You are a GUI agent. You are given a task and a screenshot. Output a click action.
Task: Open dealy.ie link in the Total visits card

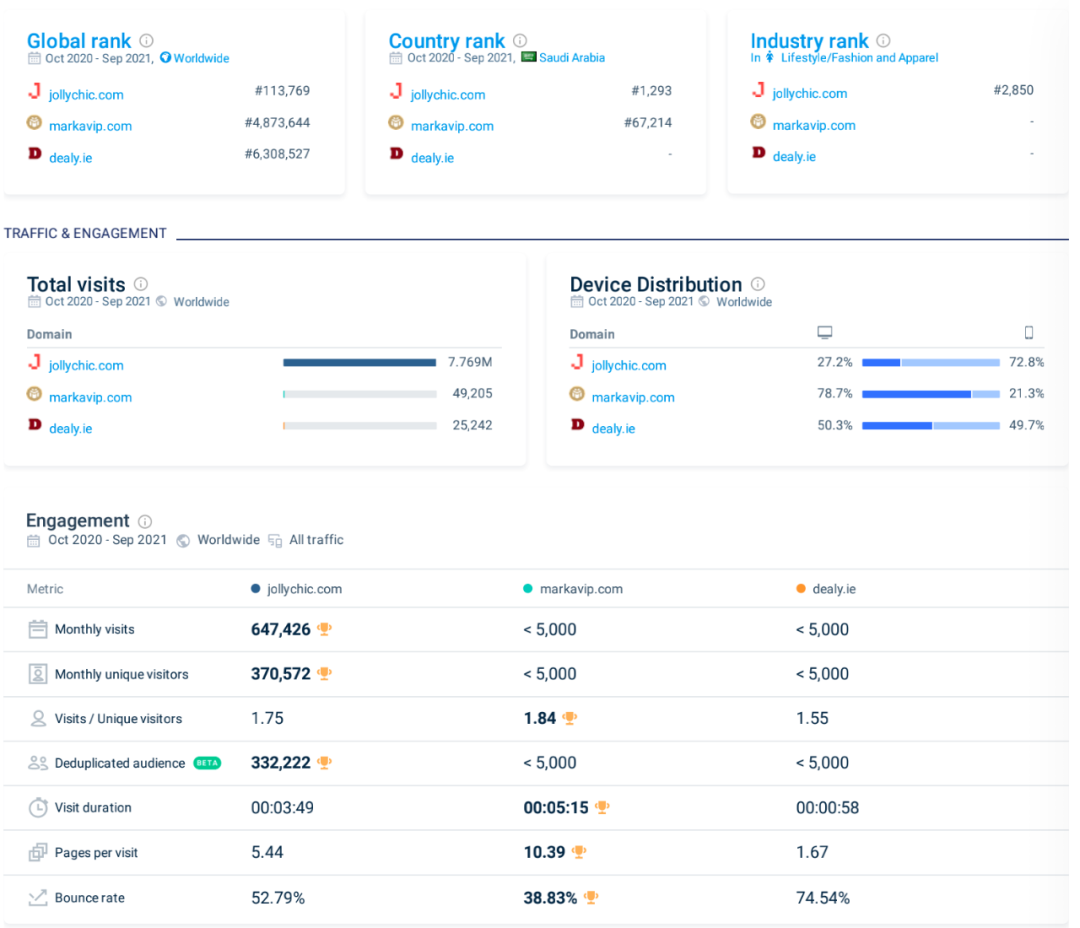(70, 429)
